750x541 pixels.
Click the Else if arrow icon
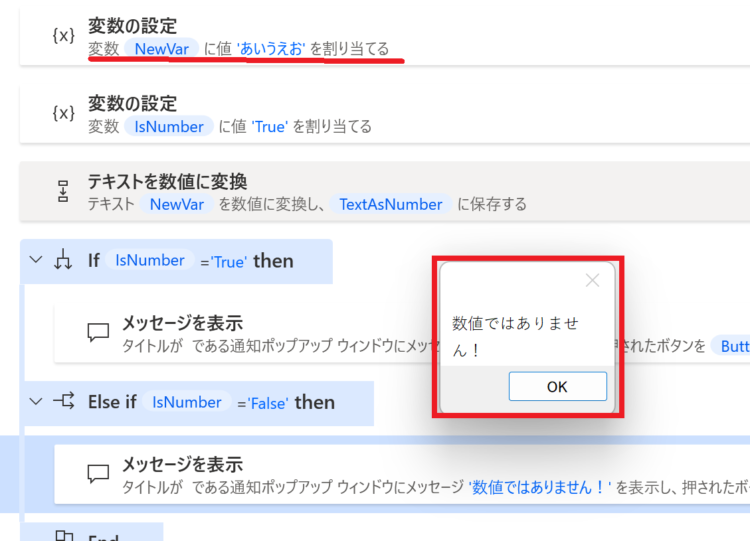[x=64, y=401]
